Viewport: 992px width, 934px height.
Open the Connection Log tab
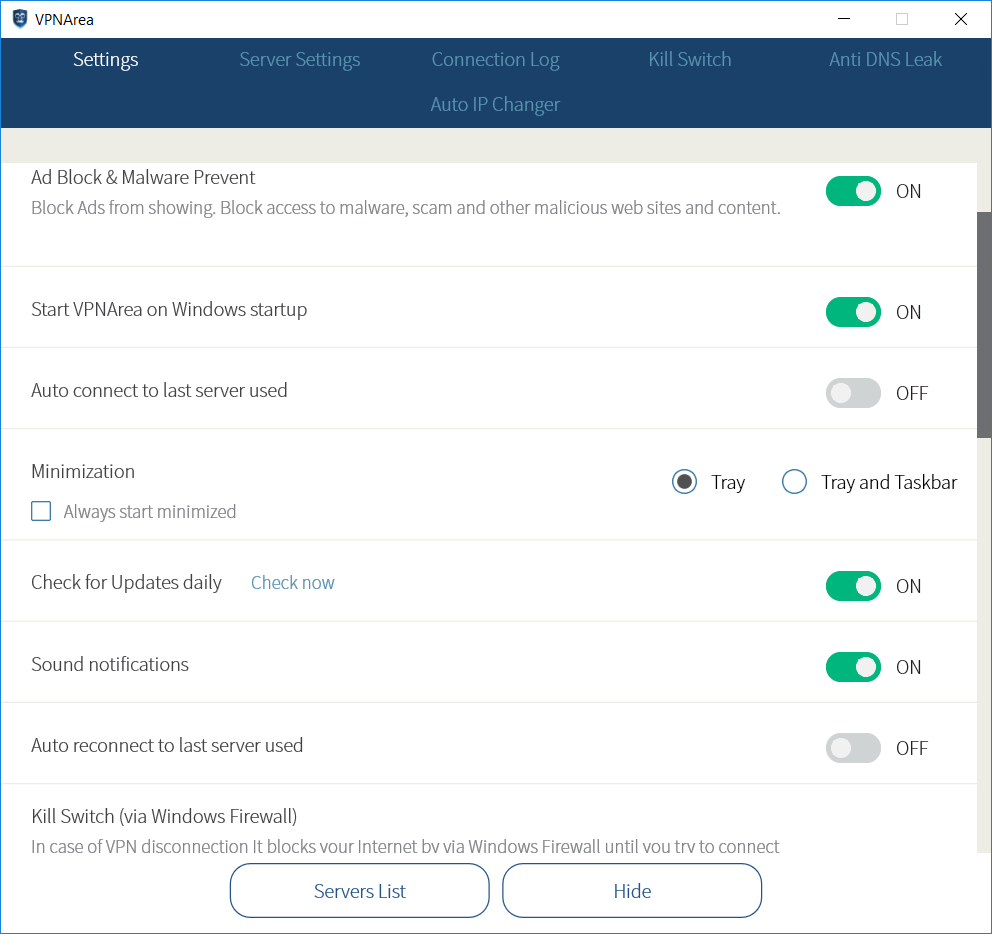495,59
